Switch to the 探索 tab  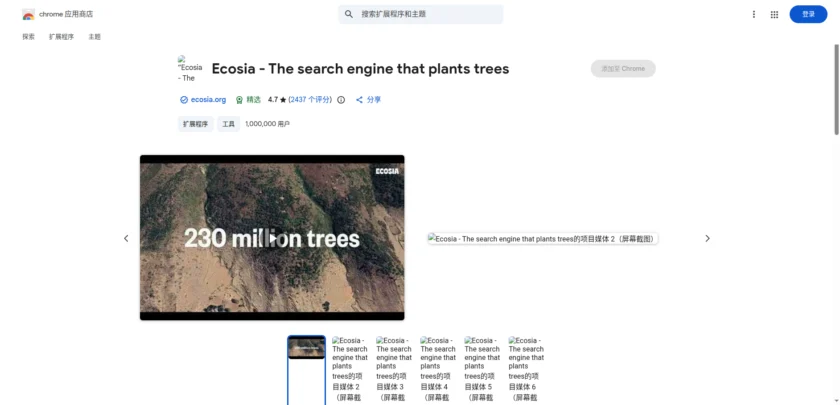click(28, 37)
